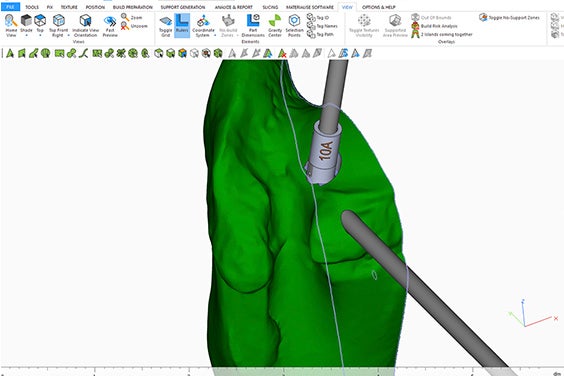The height and width of the screenshot is (376, 564).
Task: Click the XYZ axis indicator in viewport
Action: pyautogui.click(x=533, y=313)
